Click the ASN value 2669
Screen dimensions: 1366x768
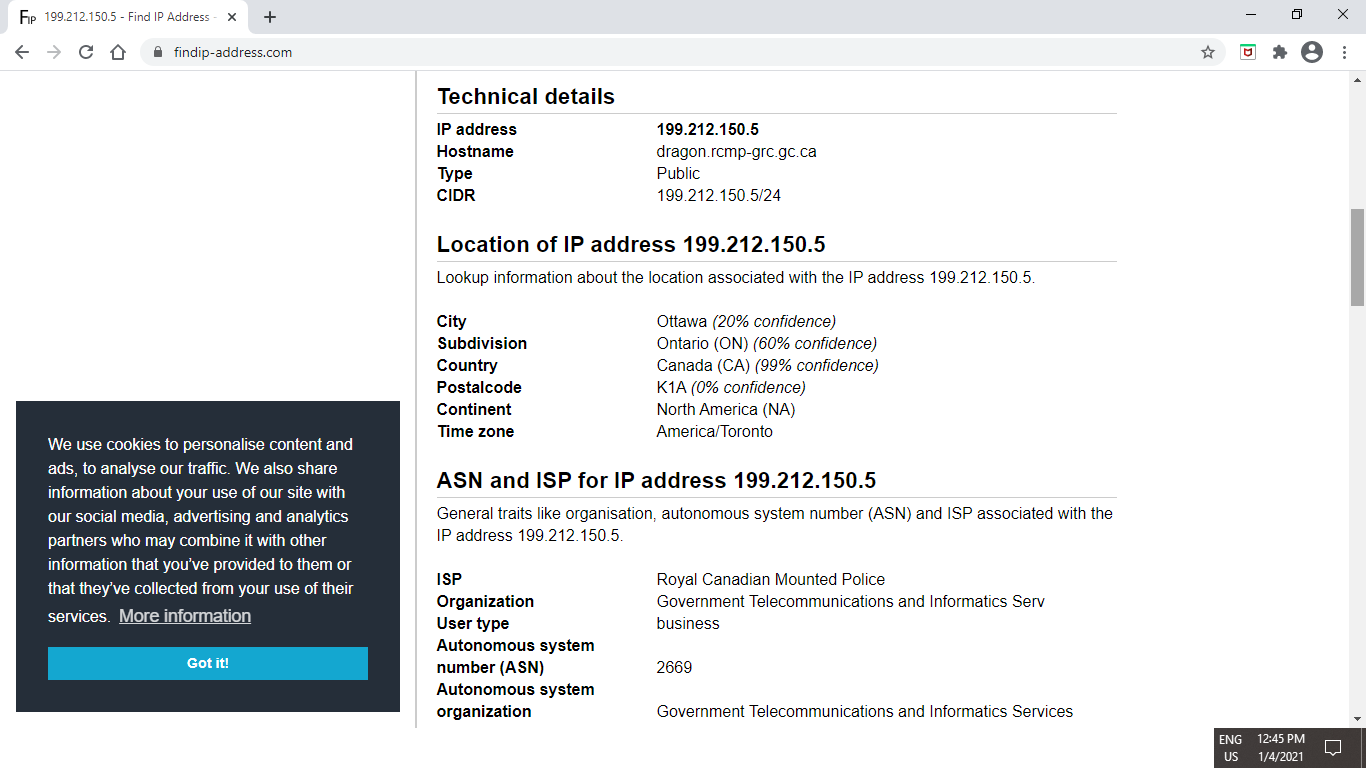point(674,668)
